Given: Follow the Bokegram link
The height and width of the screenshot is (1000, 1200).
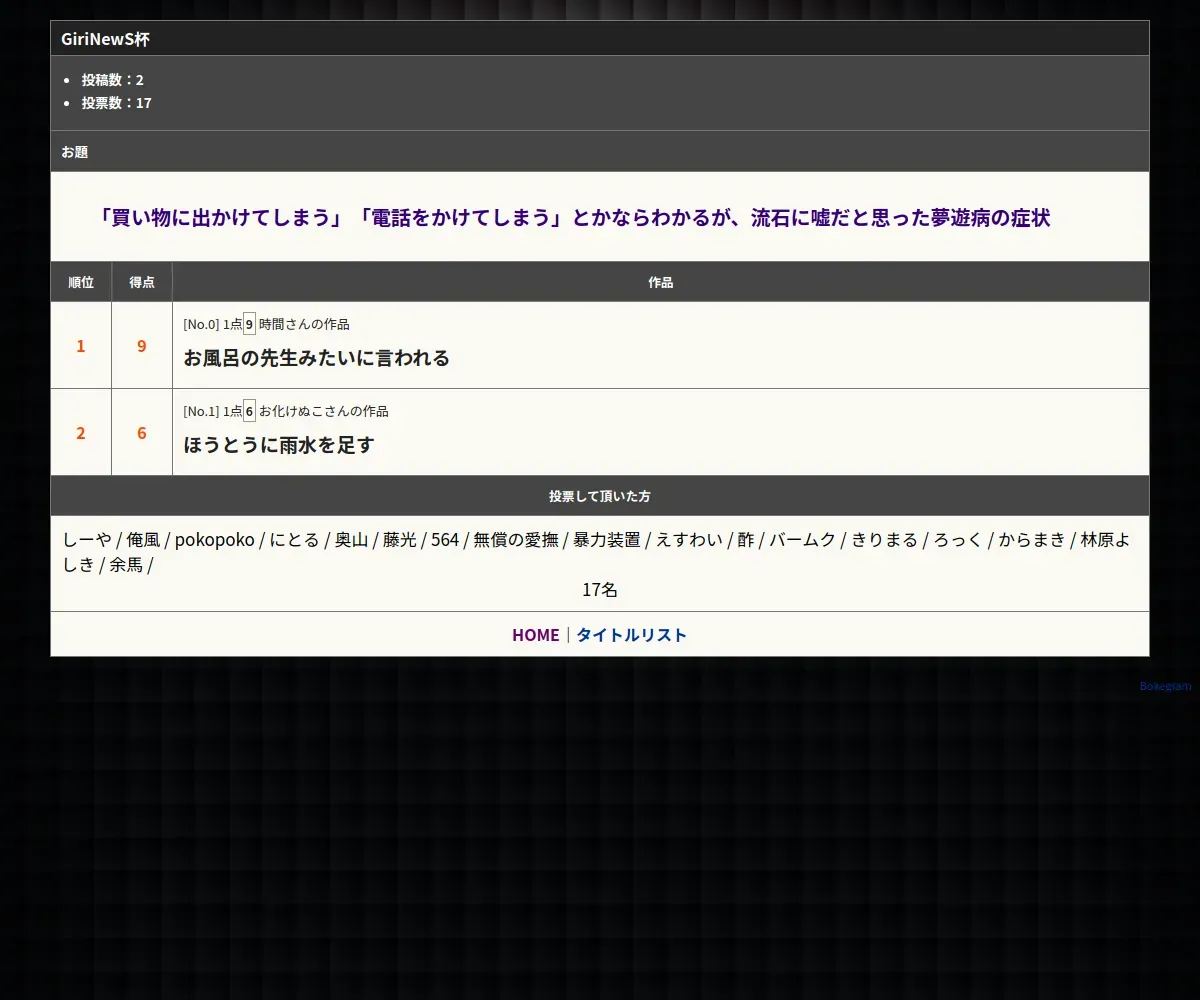Looking at the screenshot, I should (1165, 686).
